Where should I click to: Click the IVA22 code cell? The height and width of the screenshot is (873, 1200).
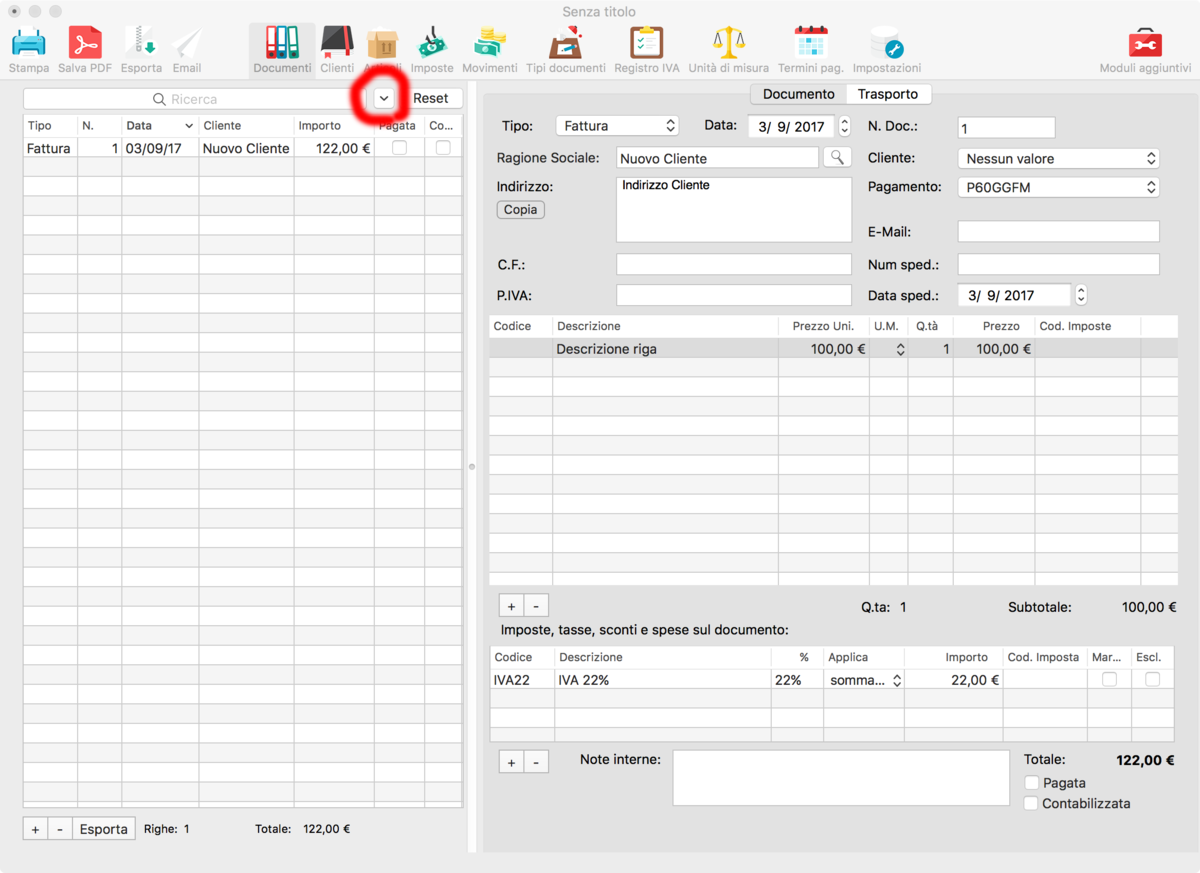pos(522,680)
